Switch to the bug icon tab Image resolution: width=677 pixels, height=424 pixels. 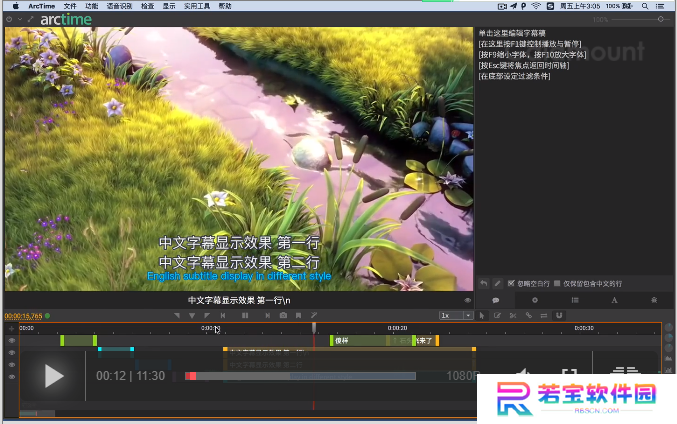[x=654, y=300]
